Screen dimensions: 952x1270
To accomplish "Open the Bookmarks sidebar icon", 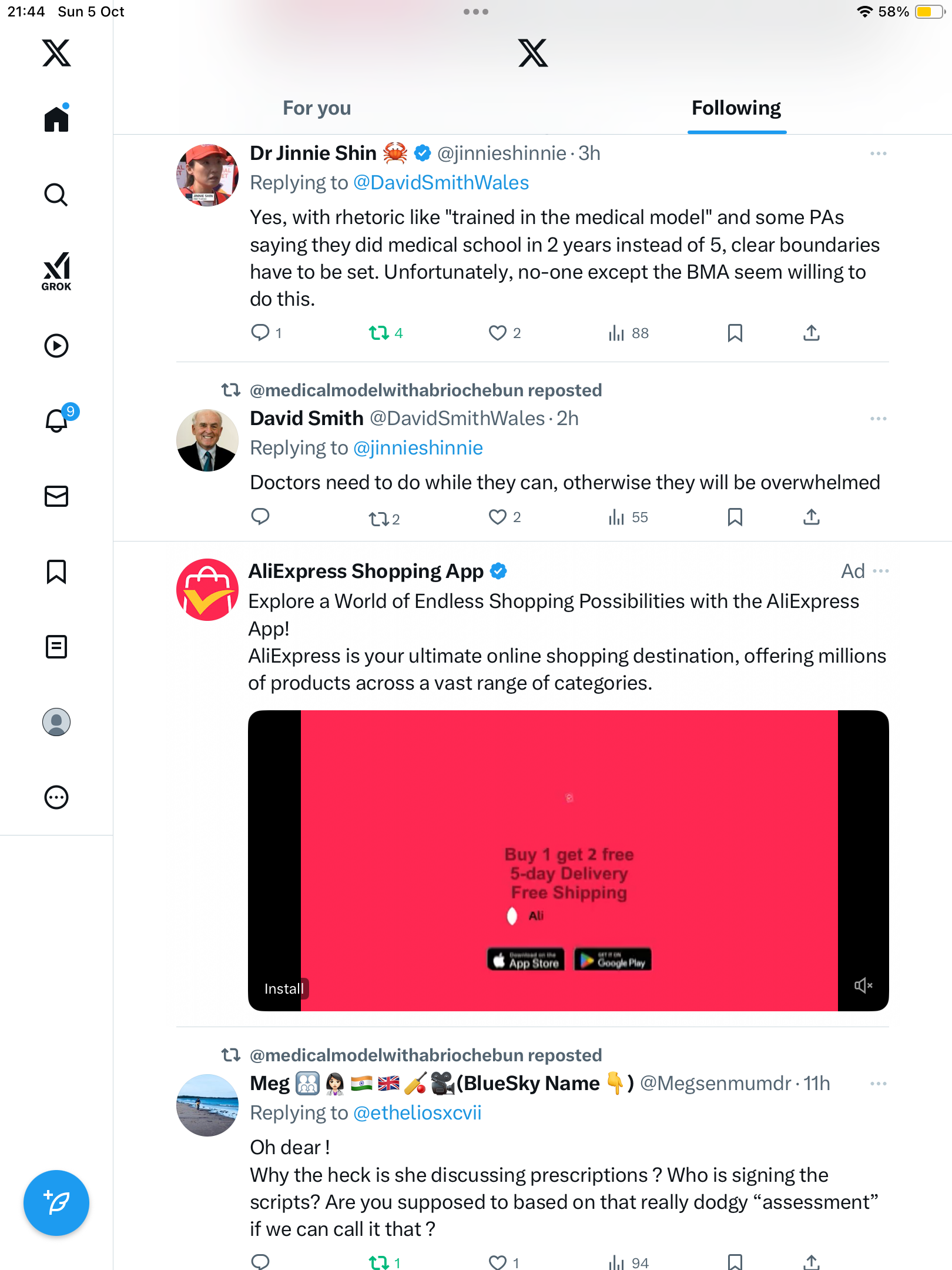I will click(x=56, y=571).
